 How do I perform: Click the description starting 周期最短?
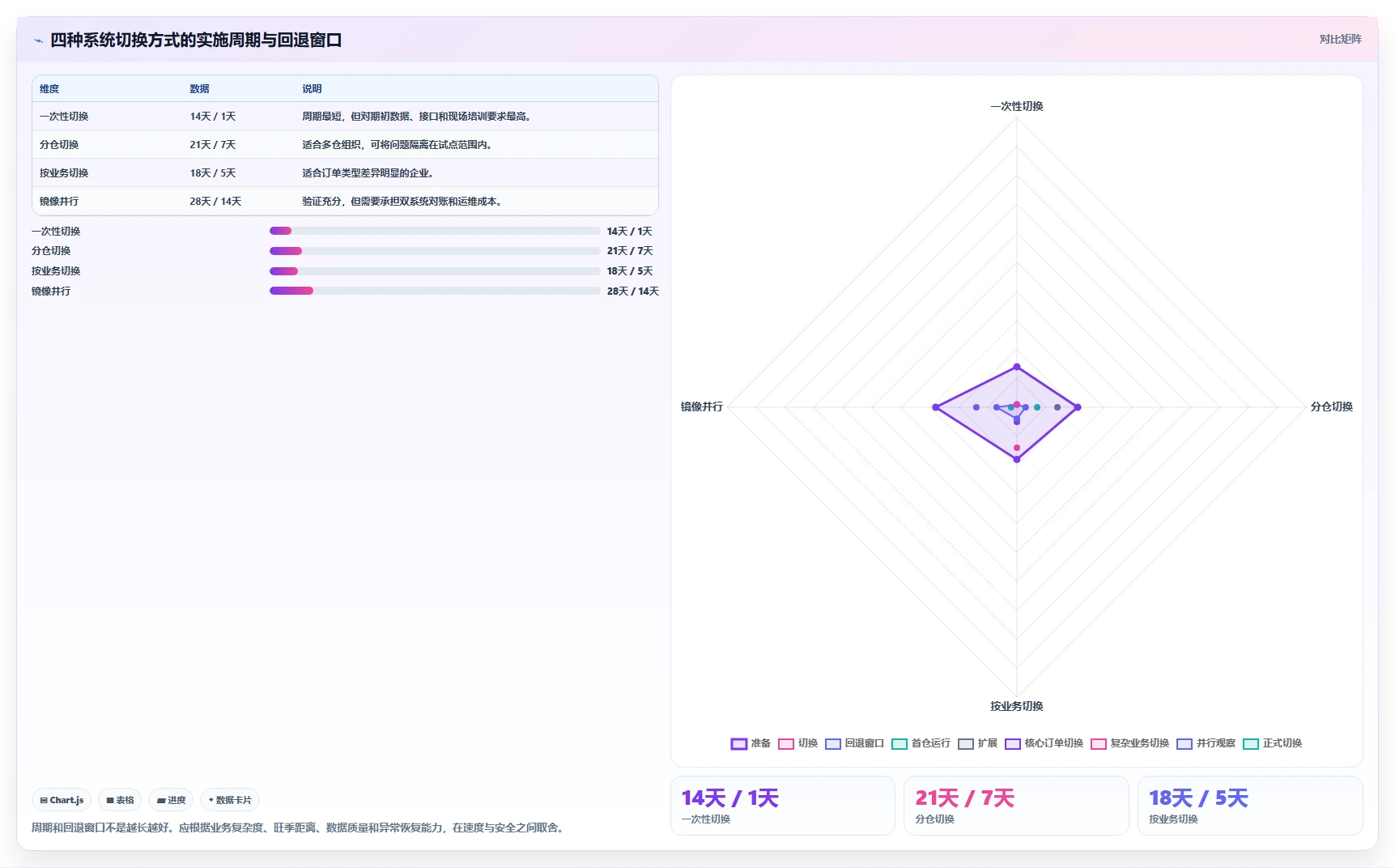click(418, 117)
